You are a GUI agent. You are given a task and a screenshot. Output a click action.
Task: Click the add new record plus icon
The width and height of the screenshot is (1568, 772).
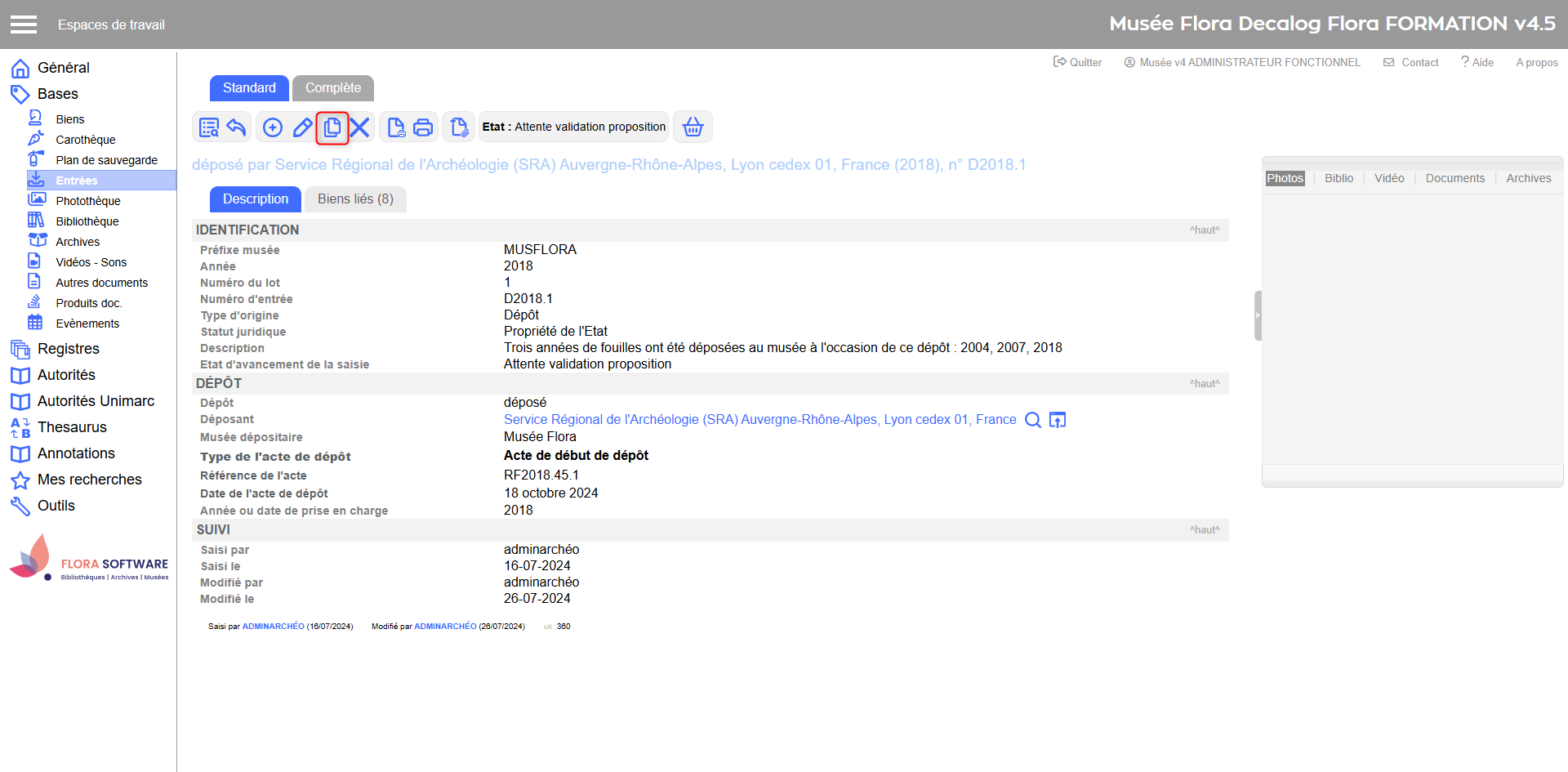click(273, 127)
